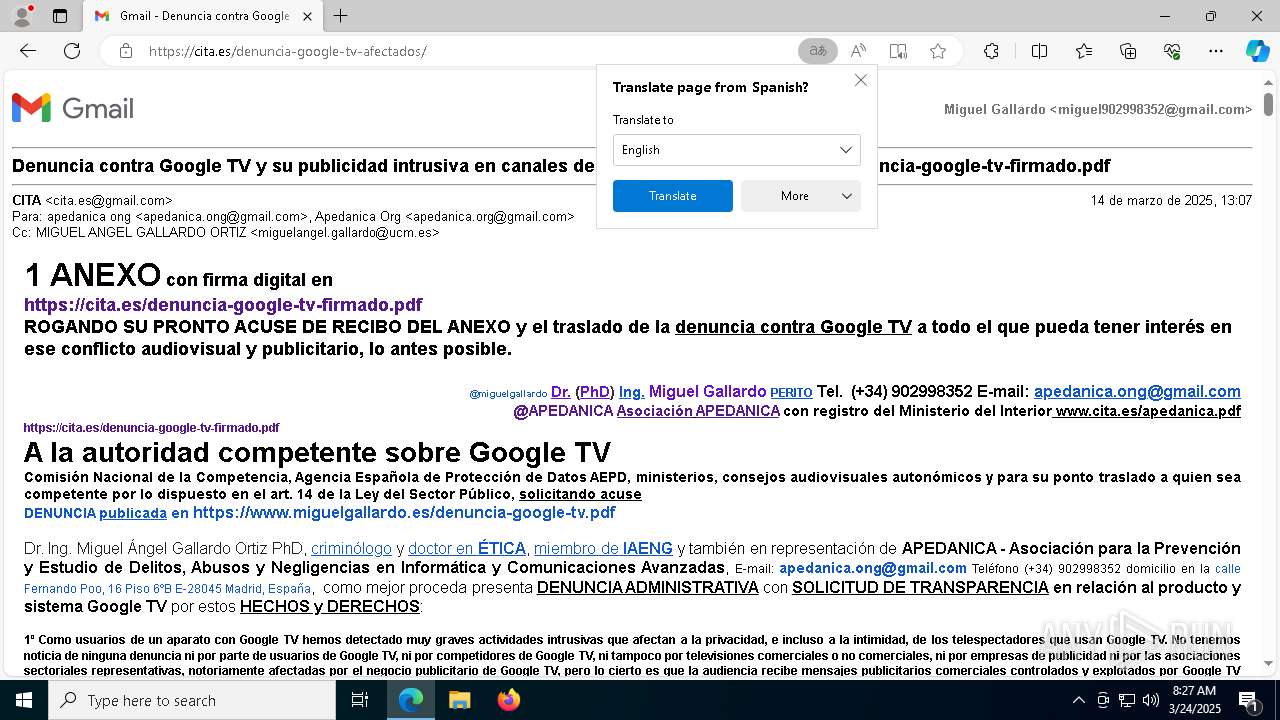Show hidden system tray icons
Viewport: 1280px width, 720px height.
coord(1078,700)
